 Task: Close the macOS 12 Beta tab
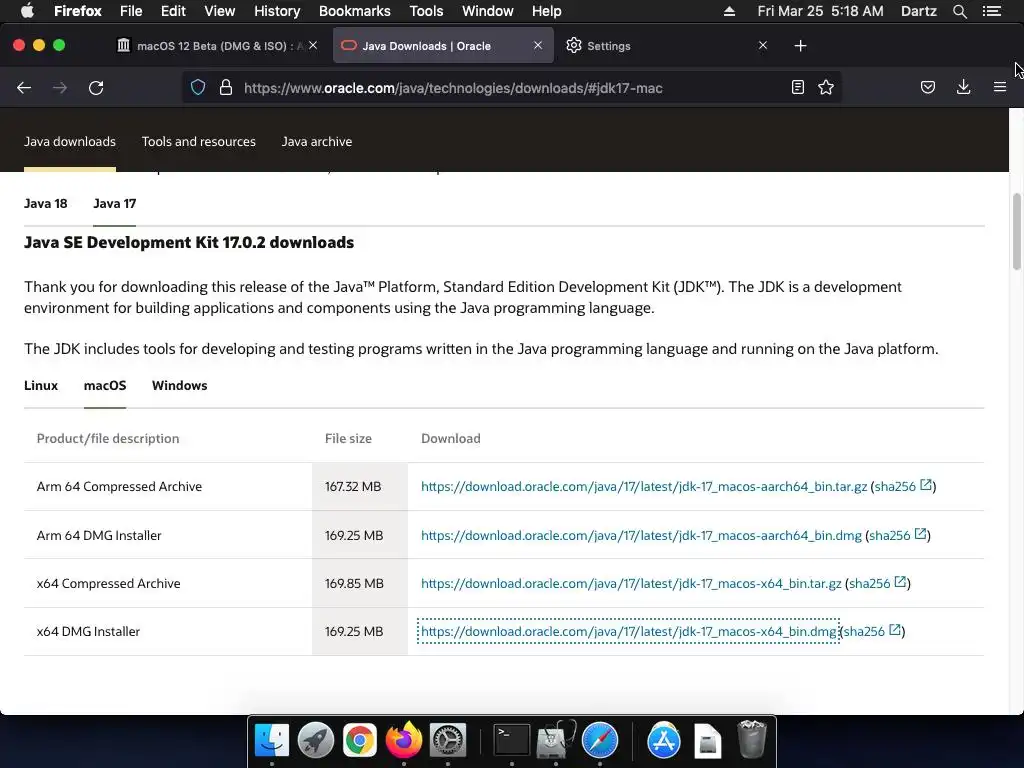[x=313, y=45]
